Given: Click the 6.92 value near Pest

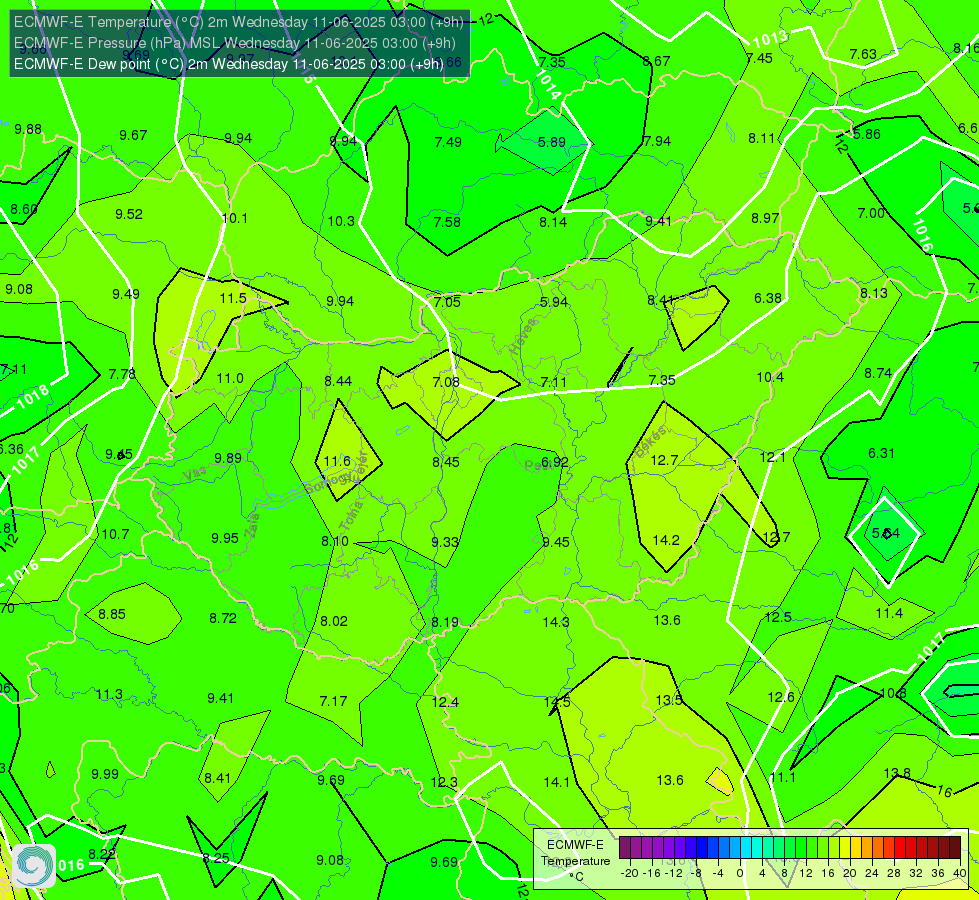Looking at the screenshot, I should (554, 462).
